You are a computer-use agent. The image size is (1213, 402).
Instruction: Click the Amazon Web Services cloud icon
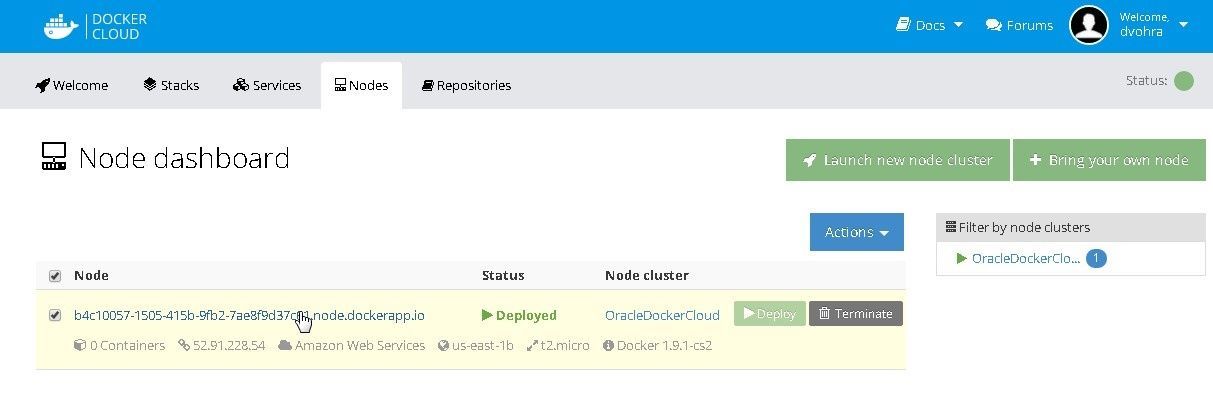pyautogui.click(x=285, y=345)
